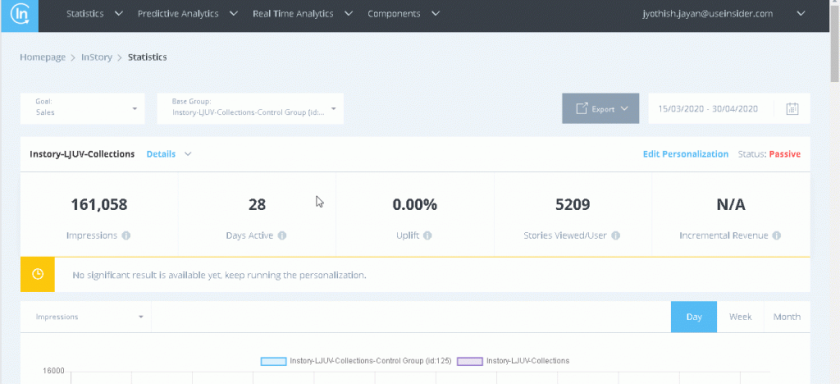Switch chart to Month view
840x384 pixels.
(x=786, y=317)
